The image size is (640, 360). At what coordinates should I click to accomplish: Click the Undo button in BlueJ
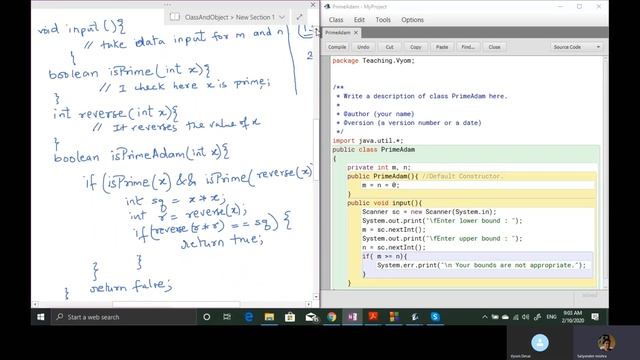363,47
